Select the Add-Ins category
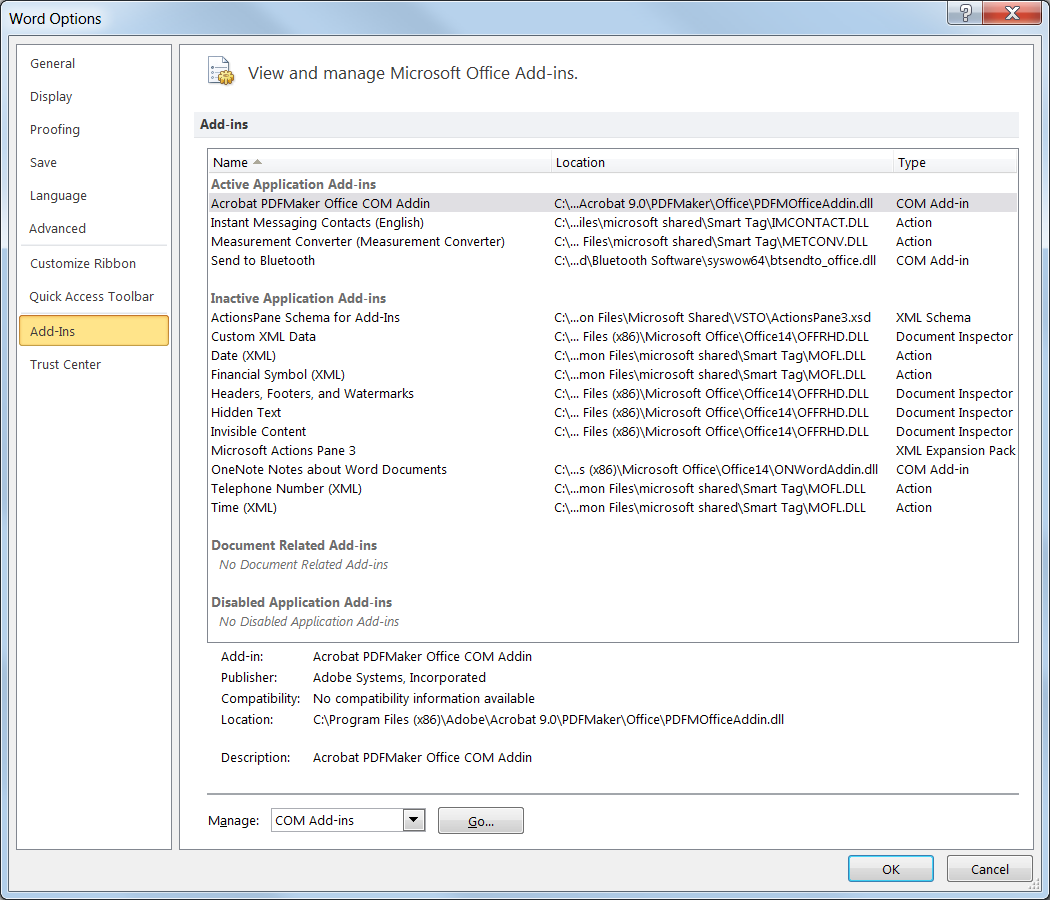The image size is (1050, 900). [94, 331]
